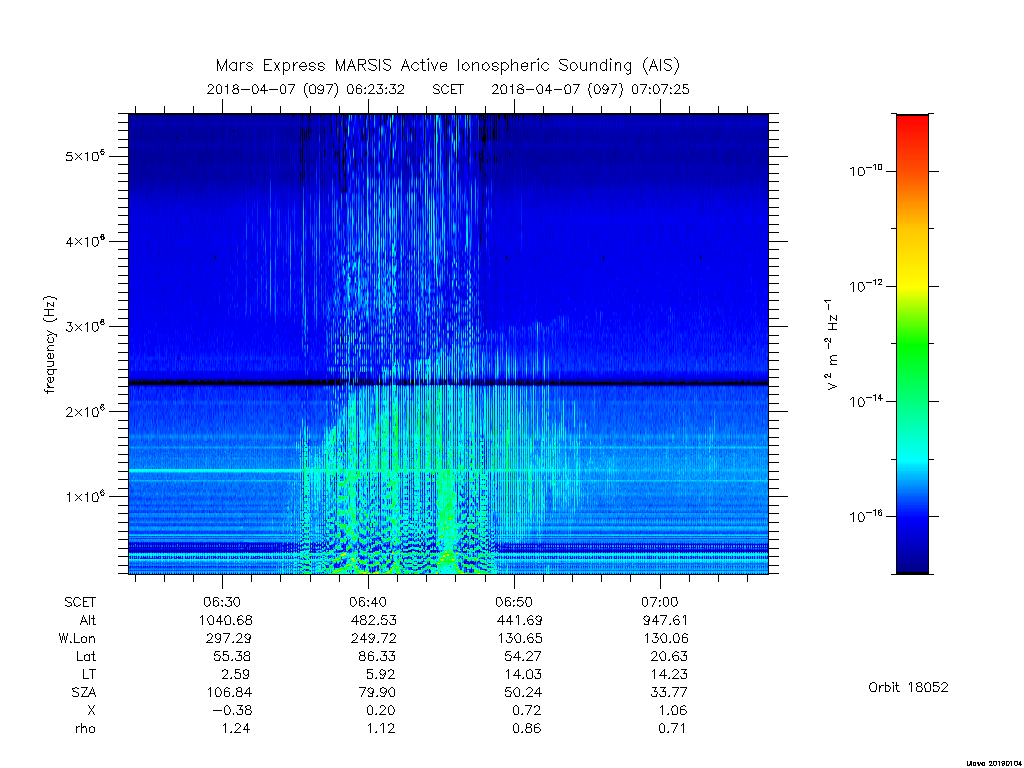
Task: Click the color bar scale
Action: point(912,344)
